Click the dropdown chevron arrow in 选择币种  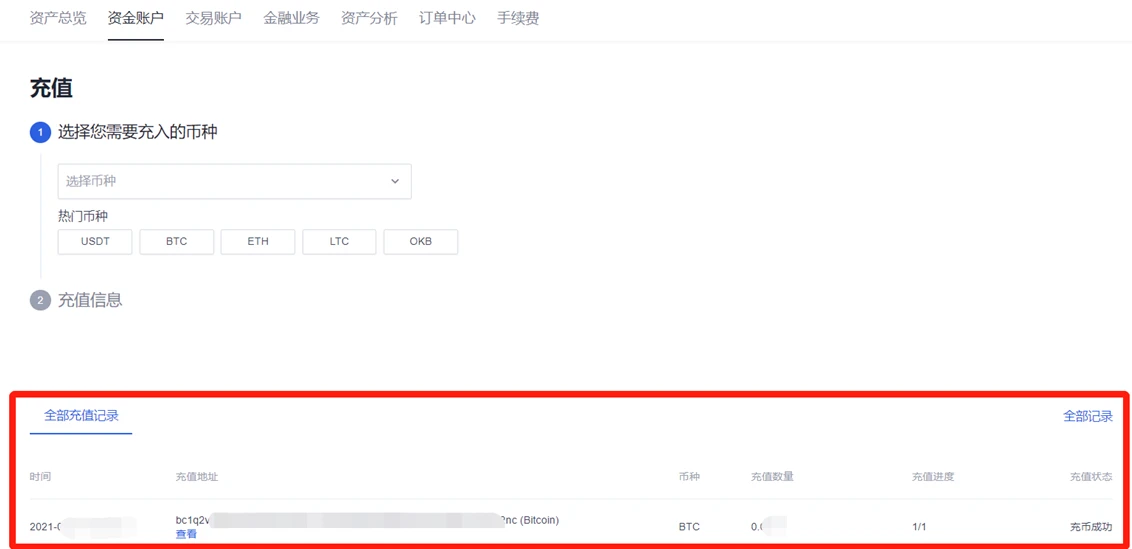[x=395, y=181]
